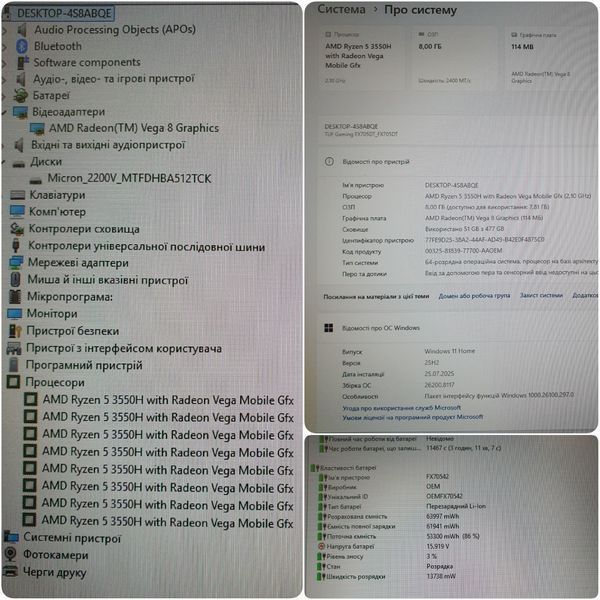The height and width of the screenshot is (600, 600).
Task: Click the USB icon for Контролери універсальної послідовної шини
Action: click(16, 245)
